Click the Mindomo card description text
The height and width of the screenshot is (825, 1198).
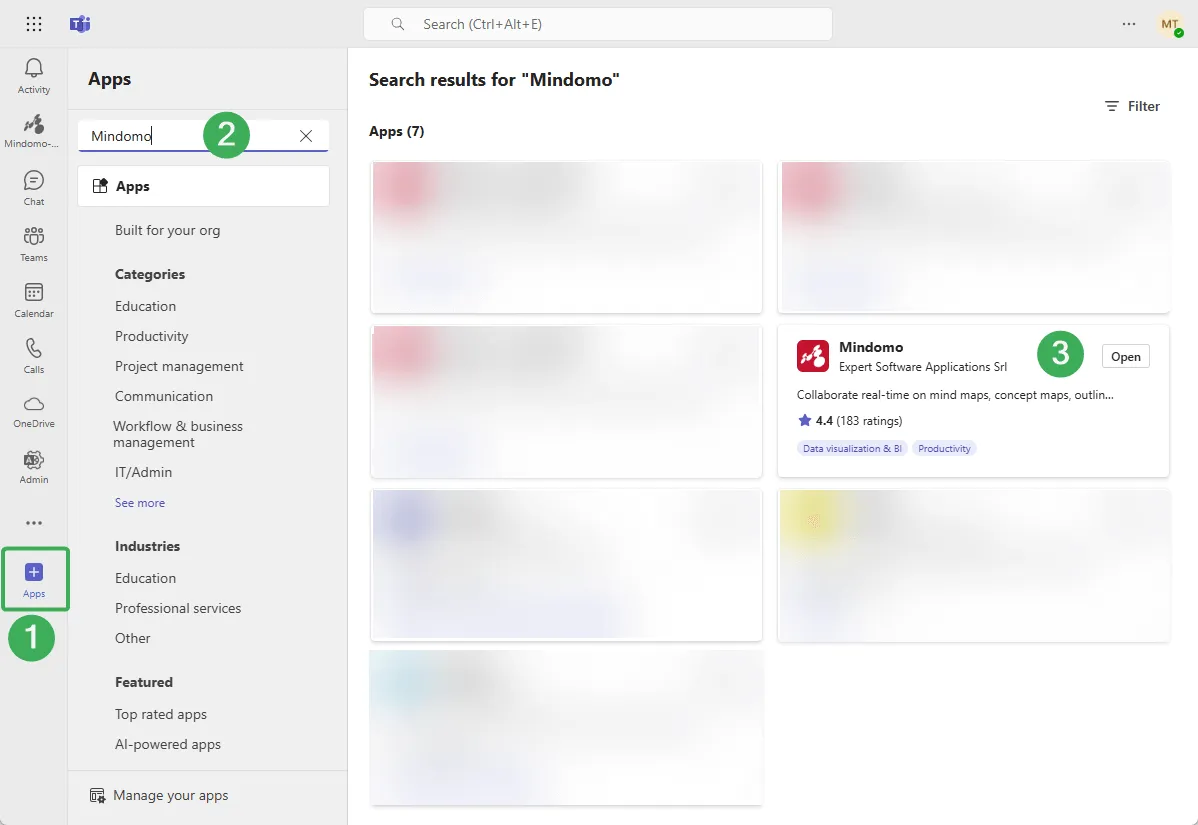coord(955,395)
